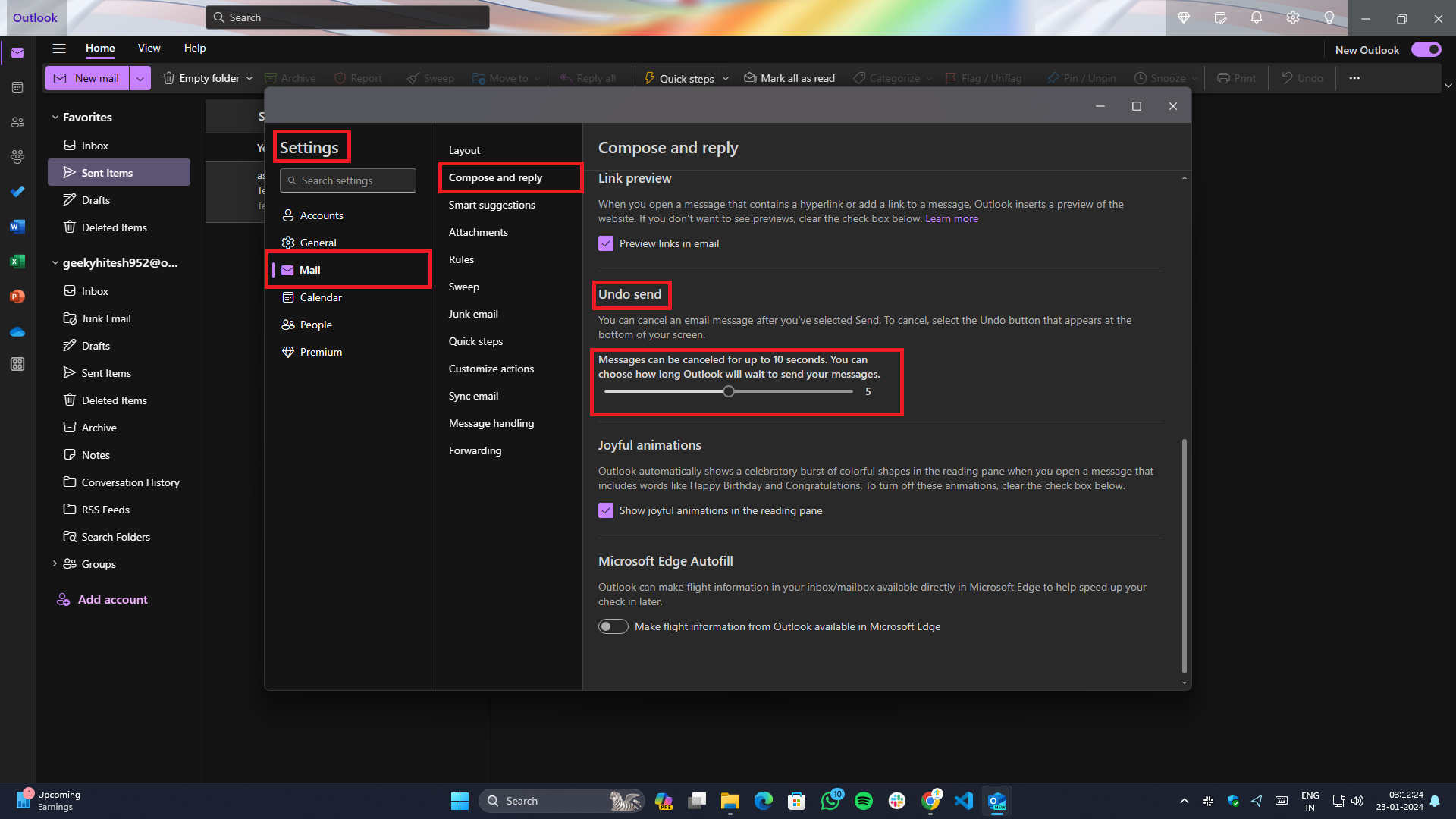Launch the PowerPoint app icon in the sidebar
This screenshot has height=819, width=1456.
click(x=17, y=297)
